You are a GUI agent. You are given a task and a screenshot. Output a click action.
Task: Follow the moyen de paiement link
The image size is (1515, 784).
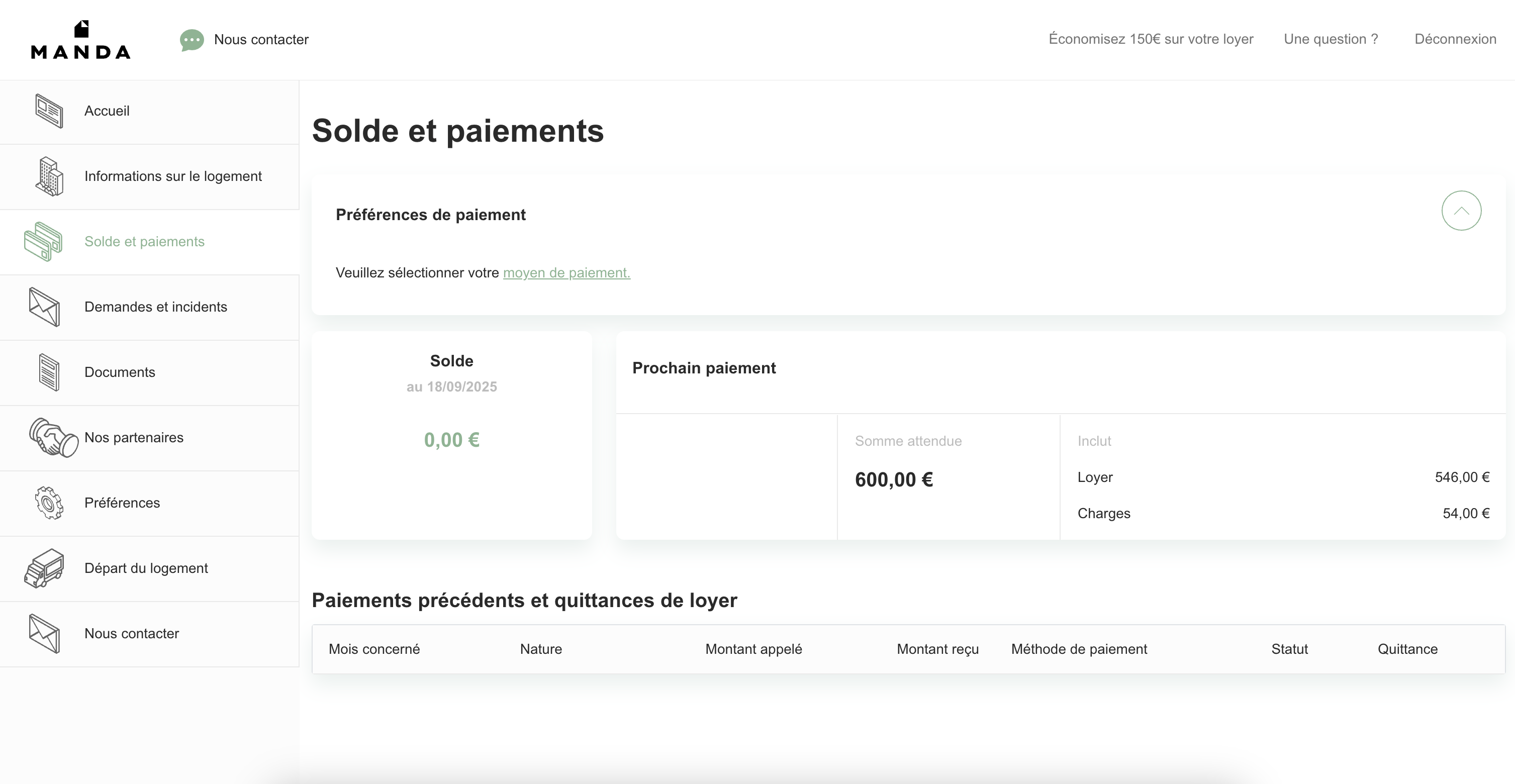click(x=566, y=273)
